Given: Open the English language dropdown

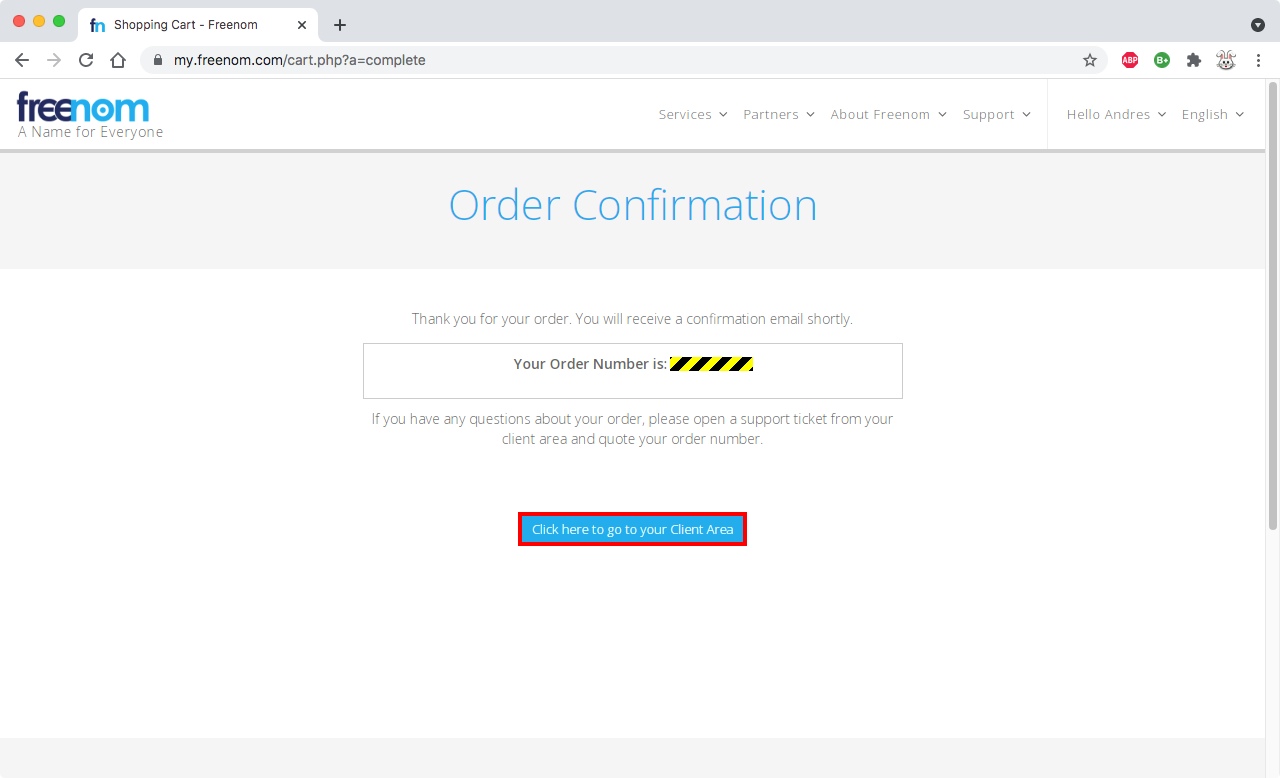Looking at the screenshot, I should coord(1212,114).
